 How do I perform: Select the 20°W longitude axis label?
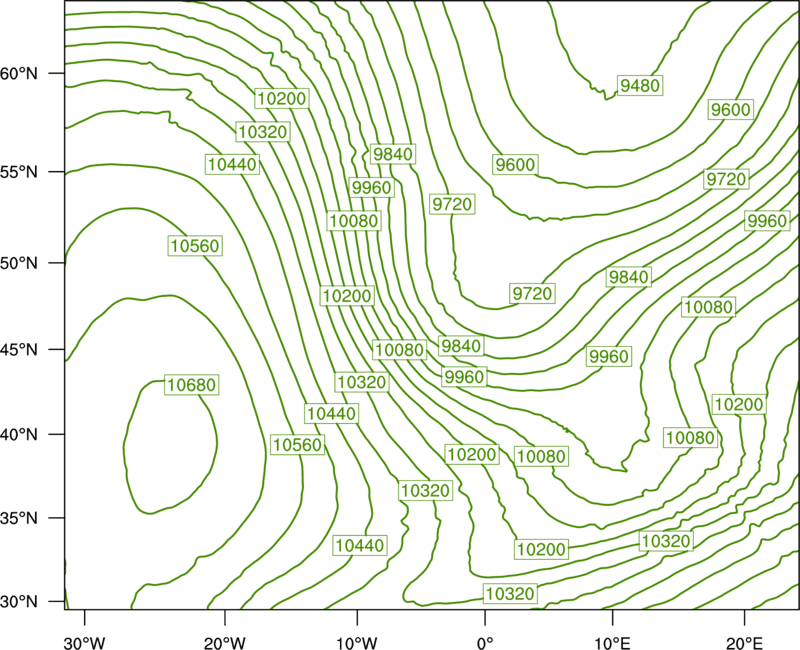coord(224,642)
